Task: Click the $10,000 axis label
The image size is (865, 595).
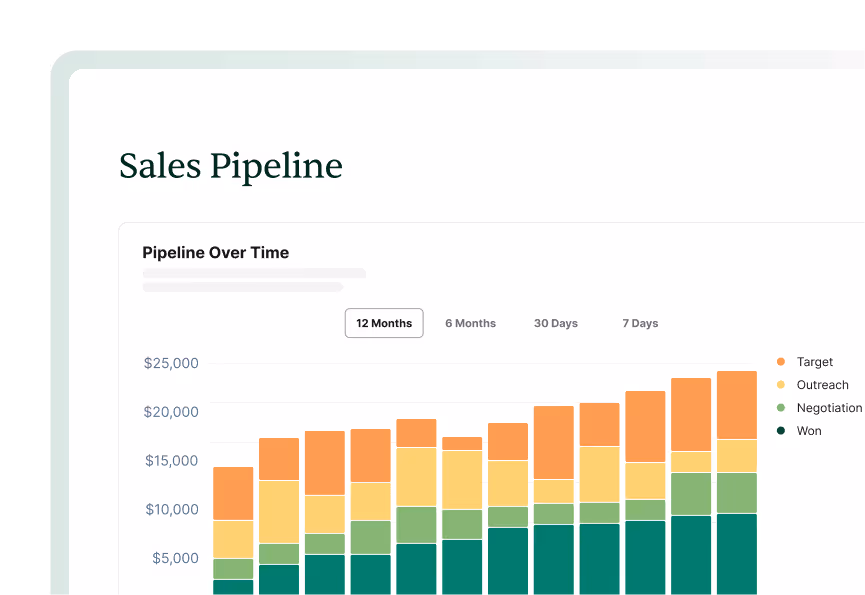Action: pyautogui.click(x=172, y=509)
